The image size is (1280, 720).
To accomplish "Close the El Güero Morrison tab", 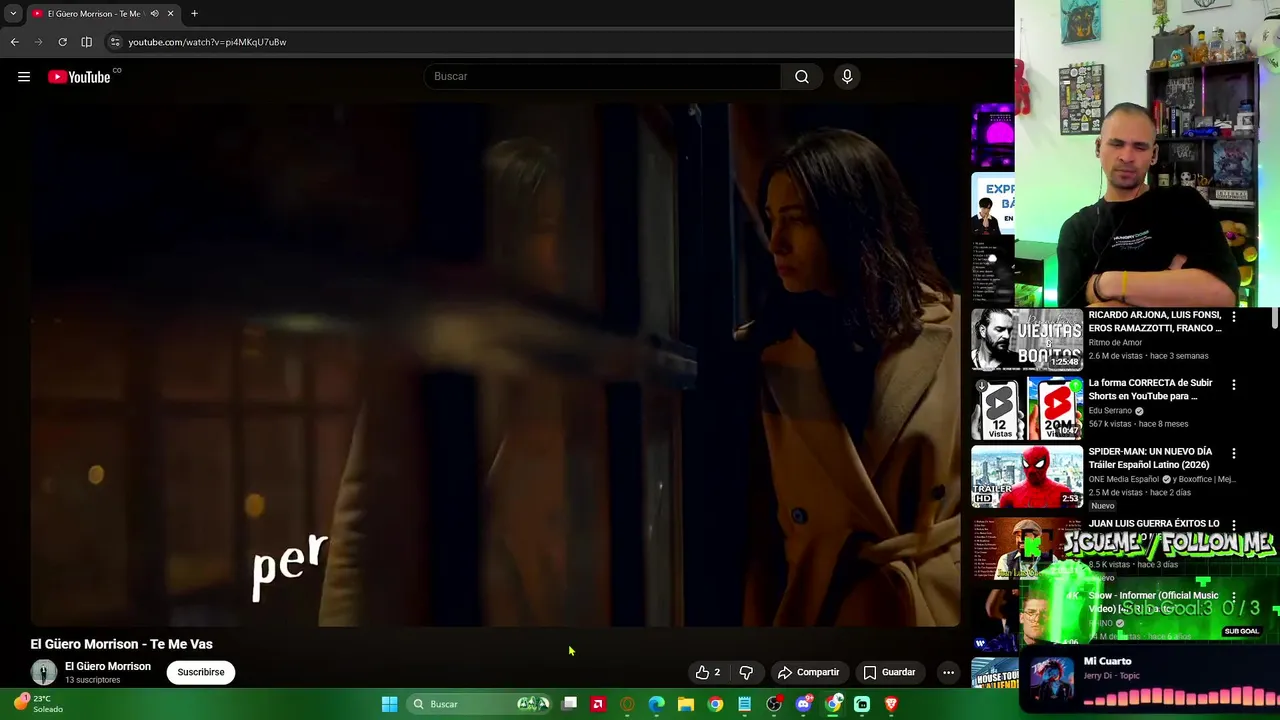I will point(170,13).
